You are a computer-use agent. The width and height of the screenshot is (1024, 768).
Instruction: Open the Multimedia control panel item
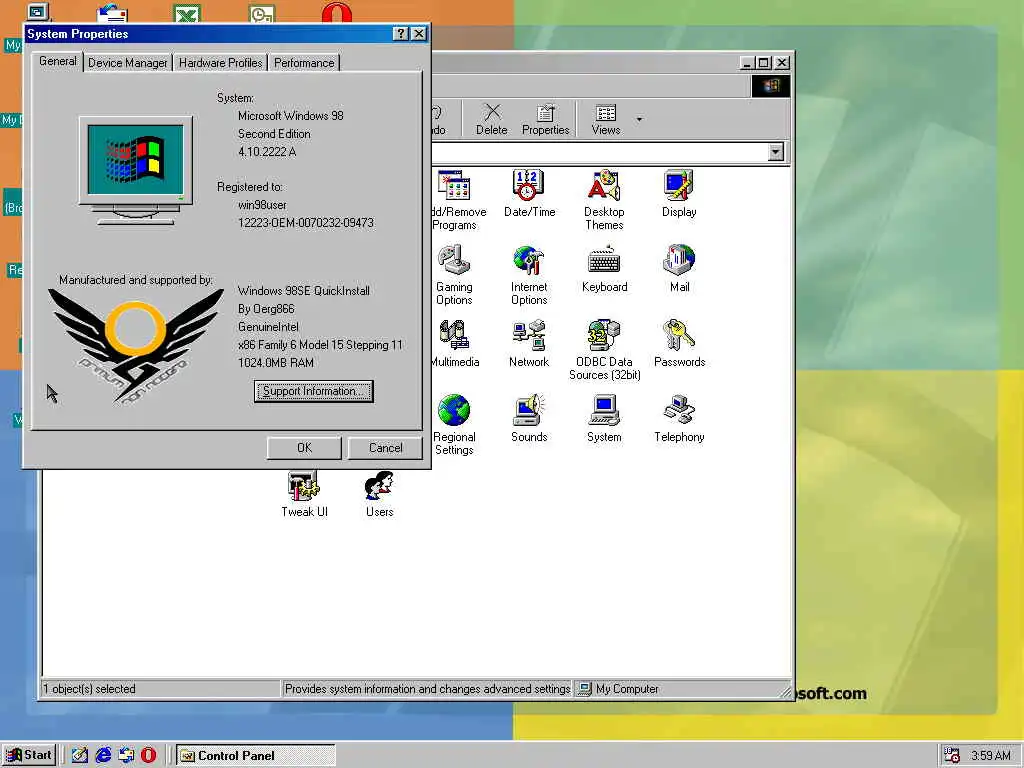pyautogui.click(x=455, y=344)
